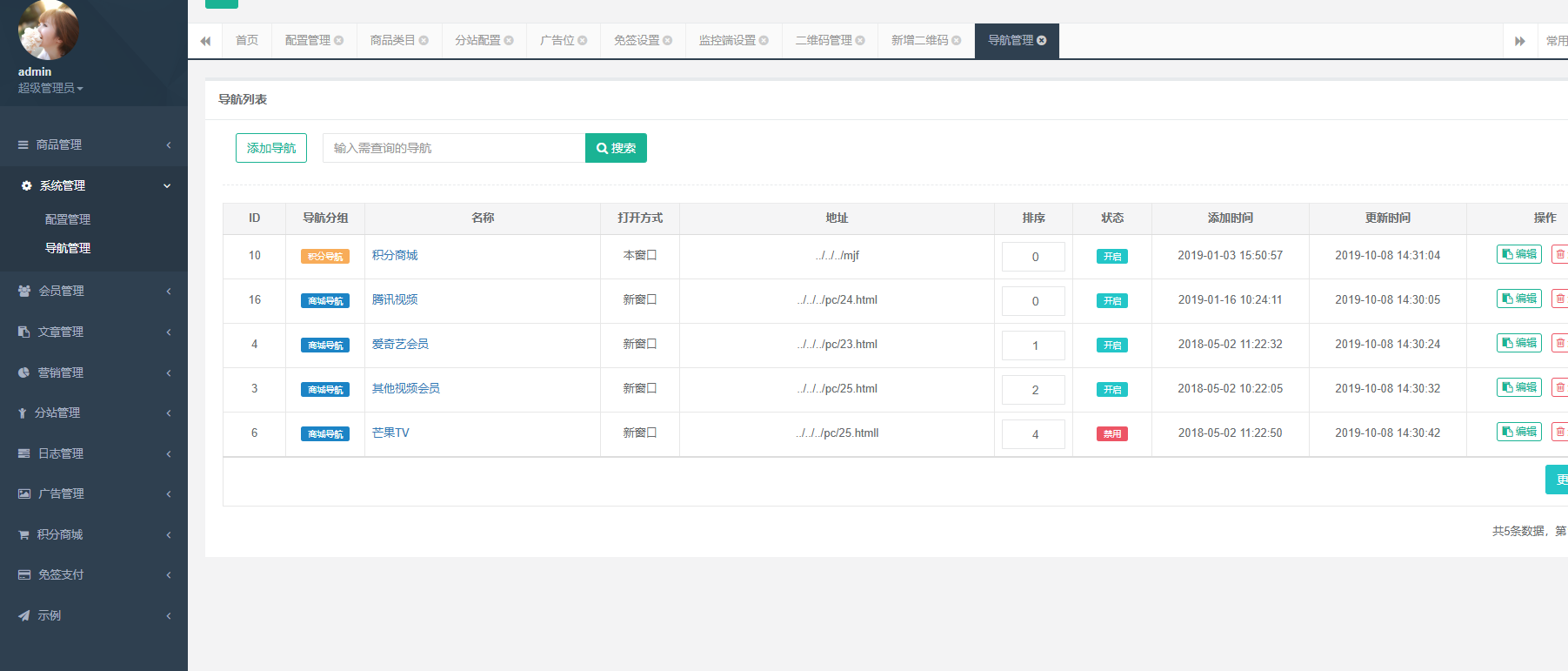Click the 编辑 button for 腾讯视频 row
The width and height of the screenshot is (1568, 671).
(1518, 299)
